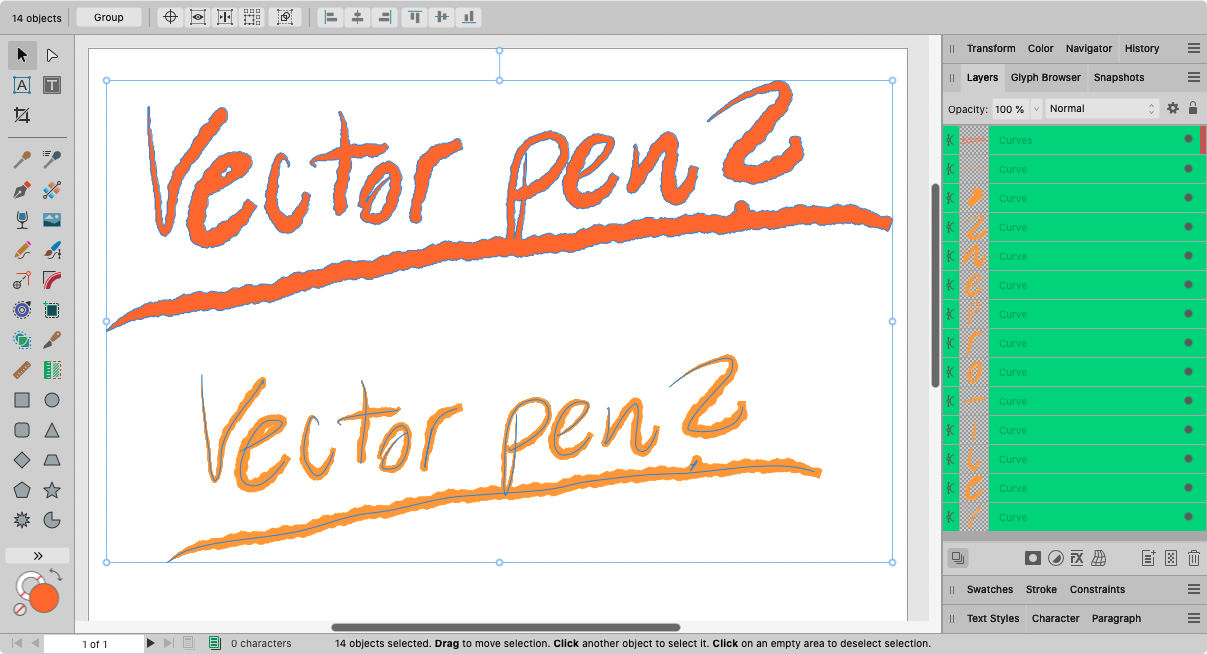Image resolution: width=1207 pixels, height=654 pixels.
Task: Toggle the lock icon beside blend mode
Action: 1194,108
